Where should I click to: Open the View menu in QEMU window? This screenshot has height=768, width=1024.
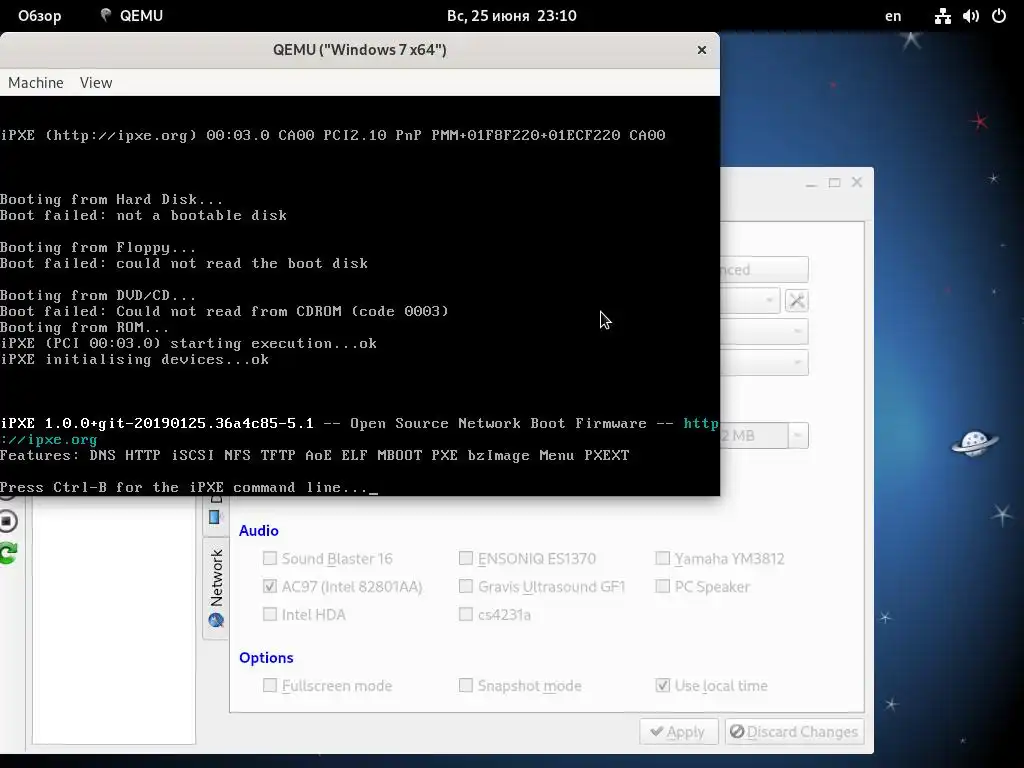point(96,83)
